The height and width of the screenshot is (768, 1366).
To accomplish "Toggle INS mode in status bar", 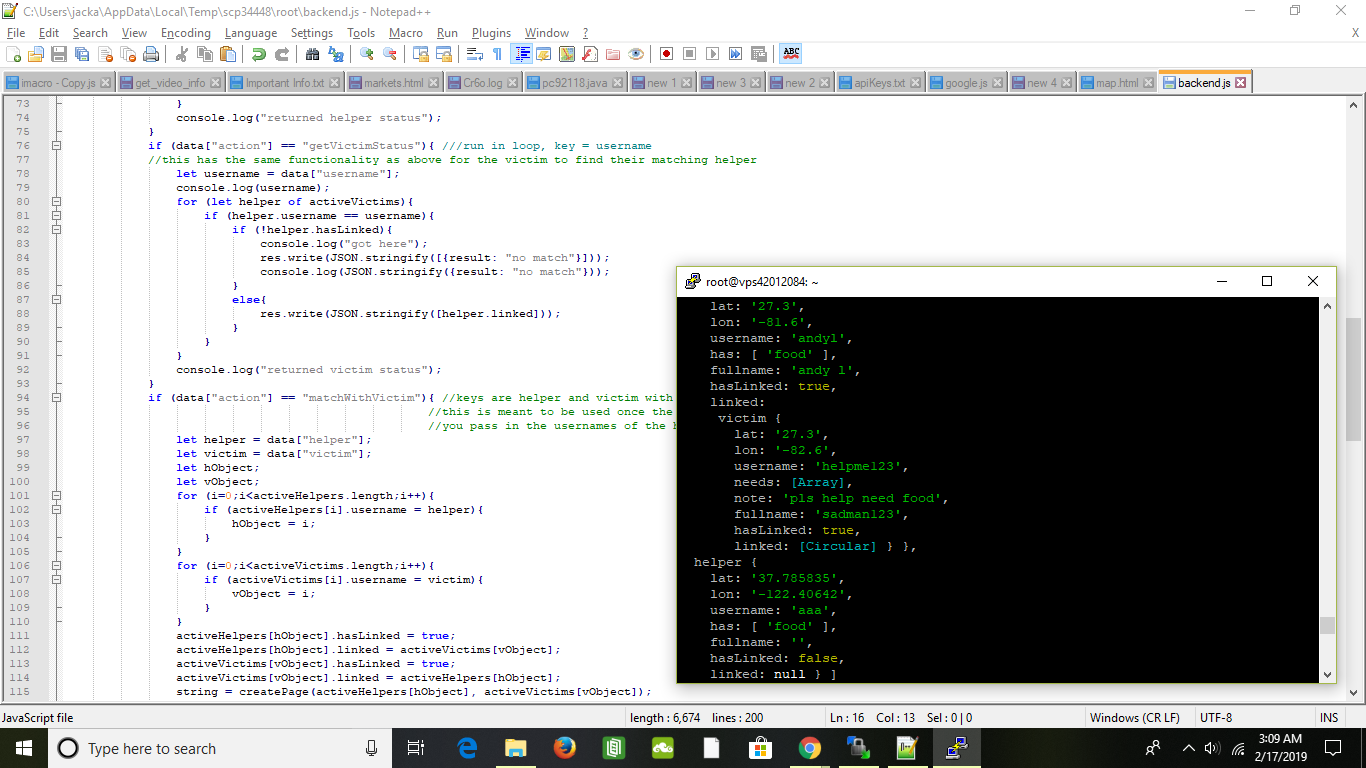I will click(x=1329, y=717).
